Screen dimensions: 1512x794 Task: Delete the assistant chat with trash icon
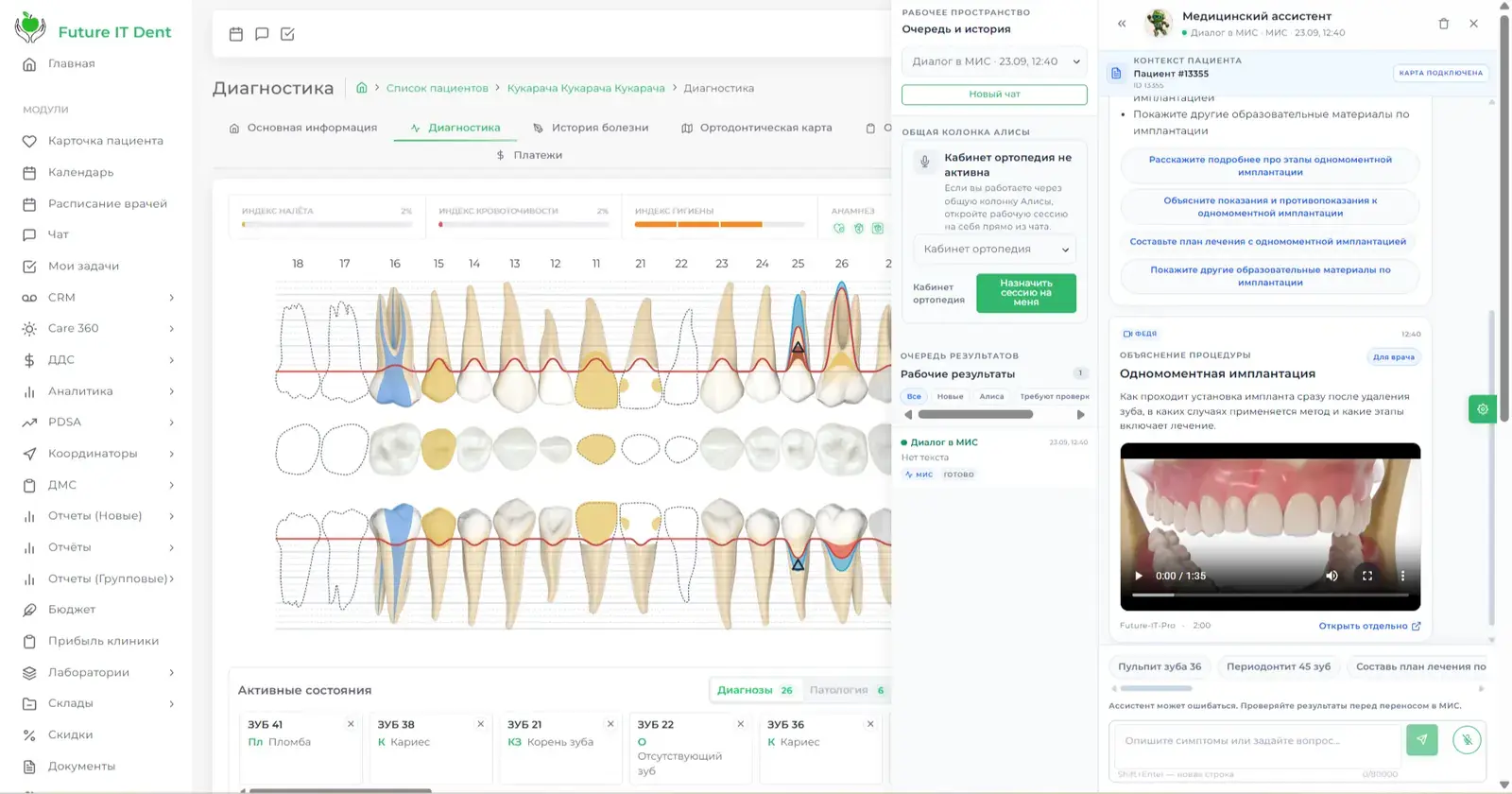tap(1443, 24)
